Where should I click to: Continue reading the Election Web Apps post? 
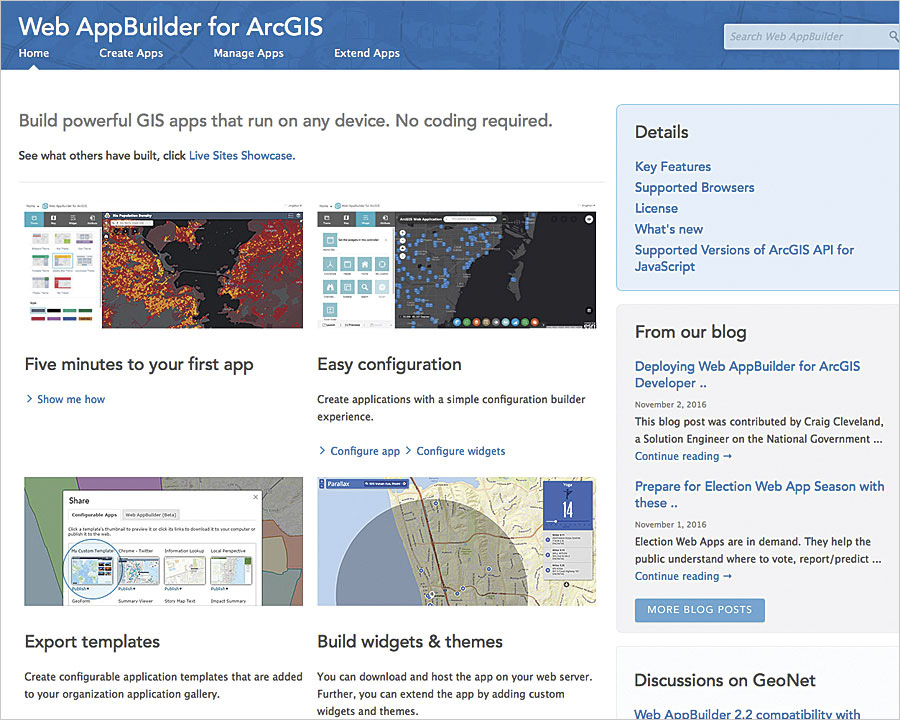(x=683, y=576)
